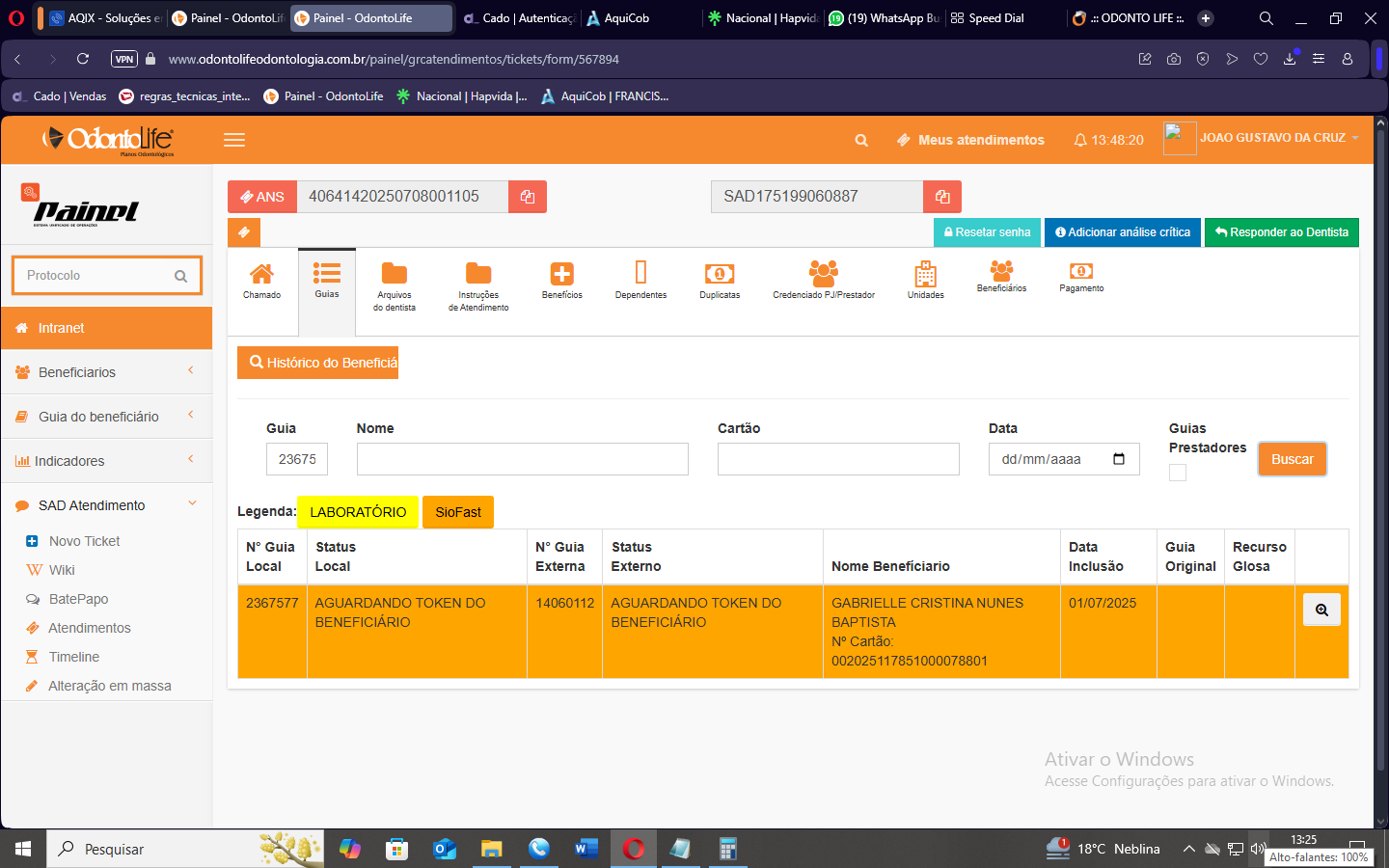The height and width of the screenshot is (868, 1389).
Task: Enable the Guias Prestadores checkbox
Action: pos(1178,473)
